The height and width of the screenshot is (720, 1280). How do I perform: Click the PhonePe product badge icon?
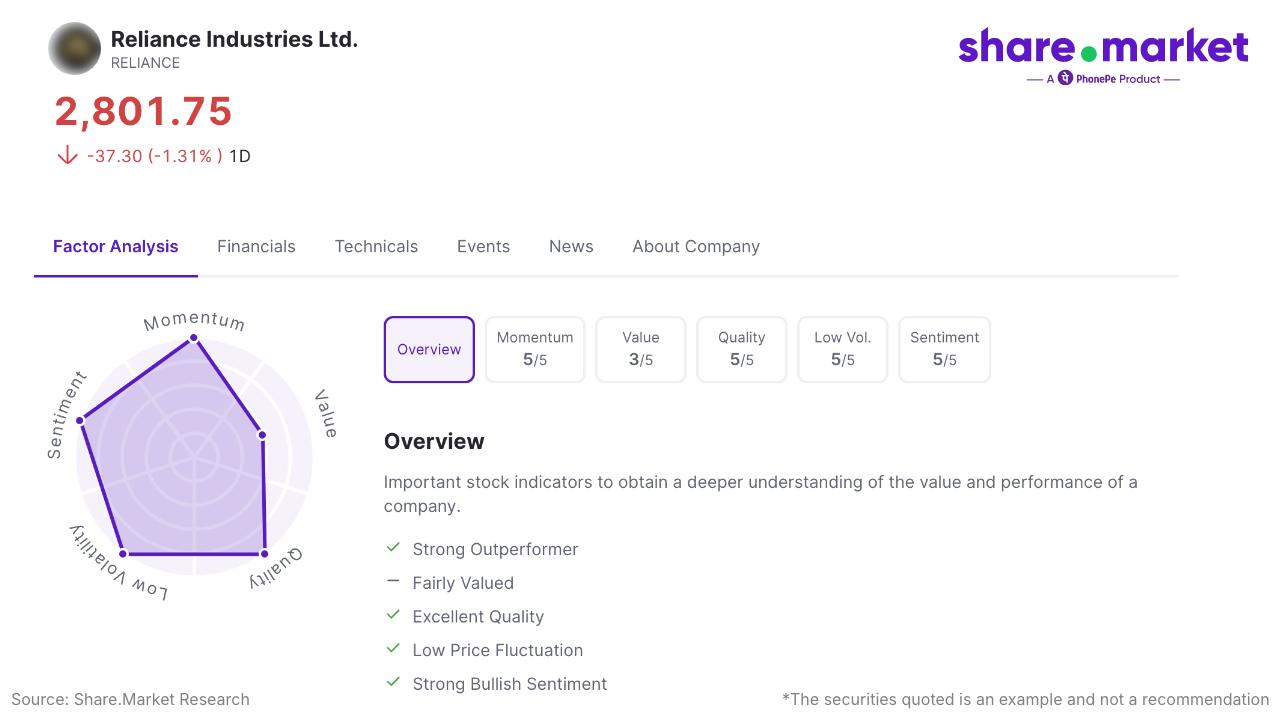tap(1065, 78)
